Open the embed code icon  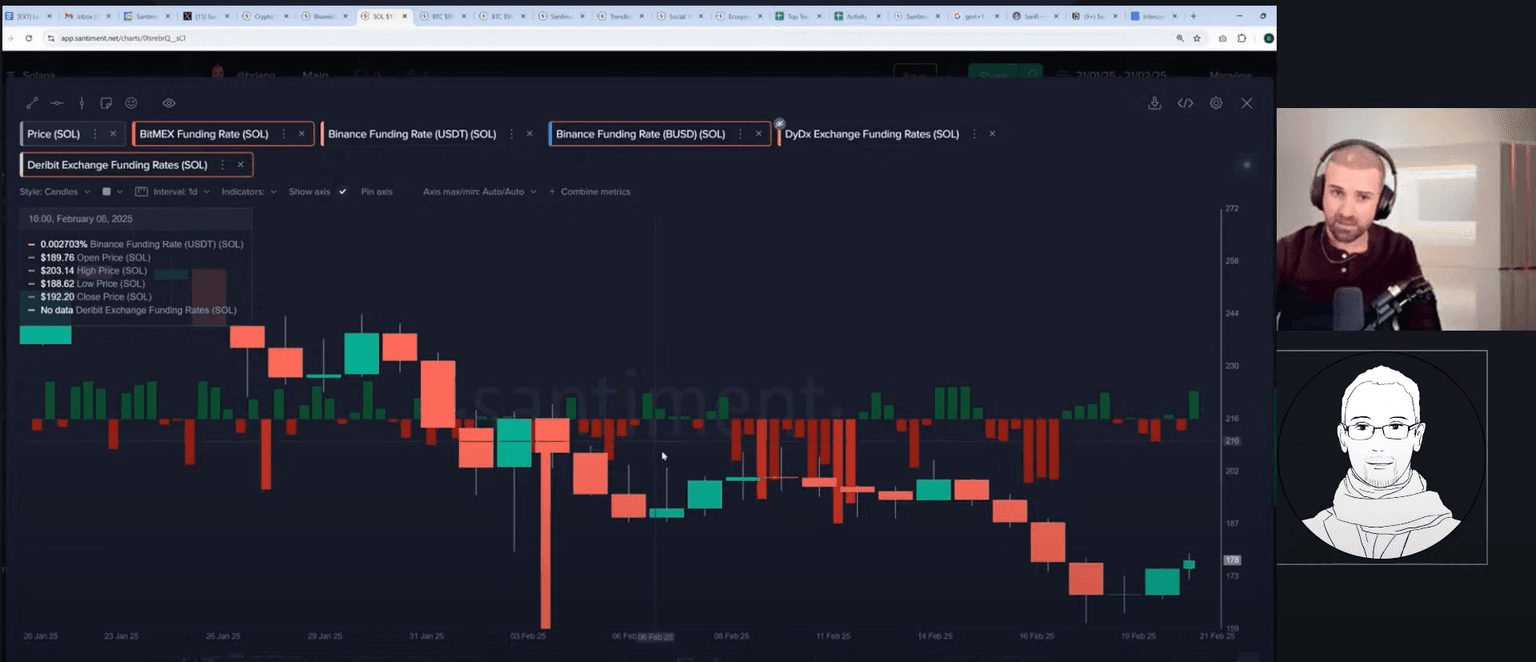pos(1185,103)
